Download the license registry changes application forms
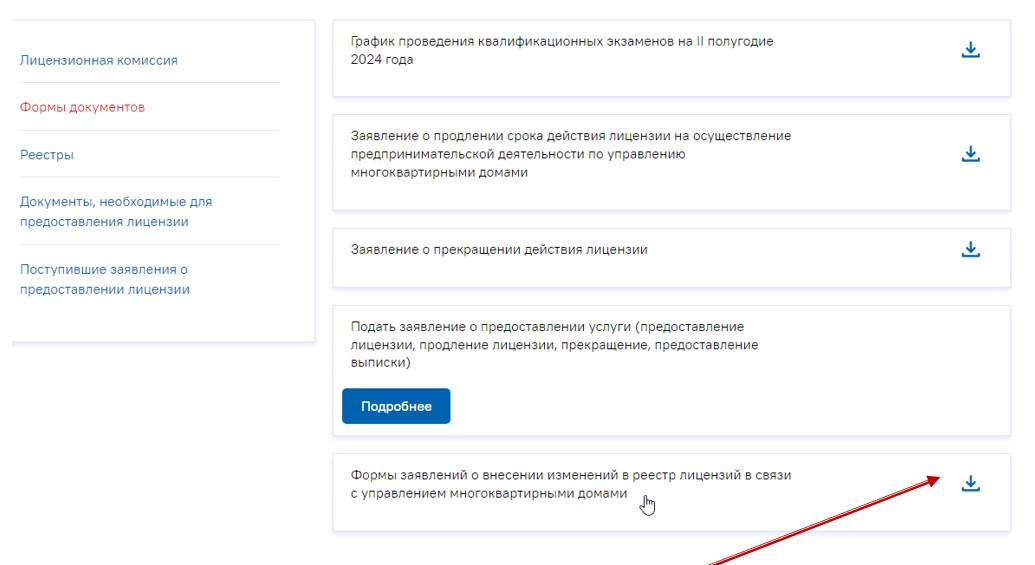 [x=970, y=484]
